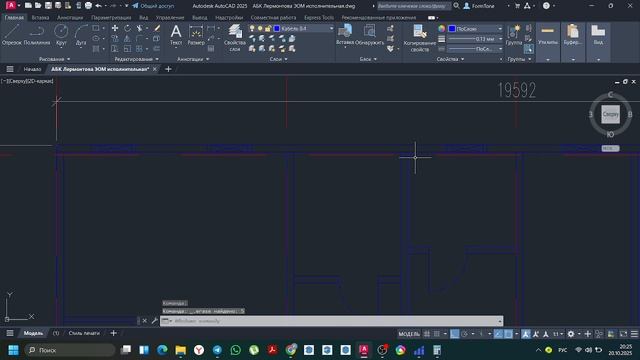This screenshot has height=360, width=640.
Task: Open the Утилиты panel
Action: click(x=548, y=42)
